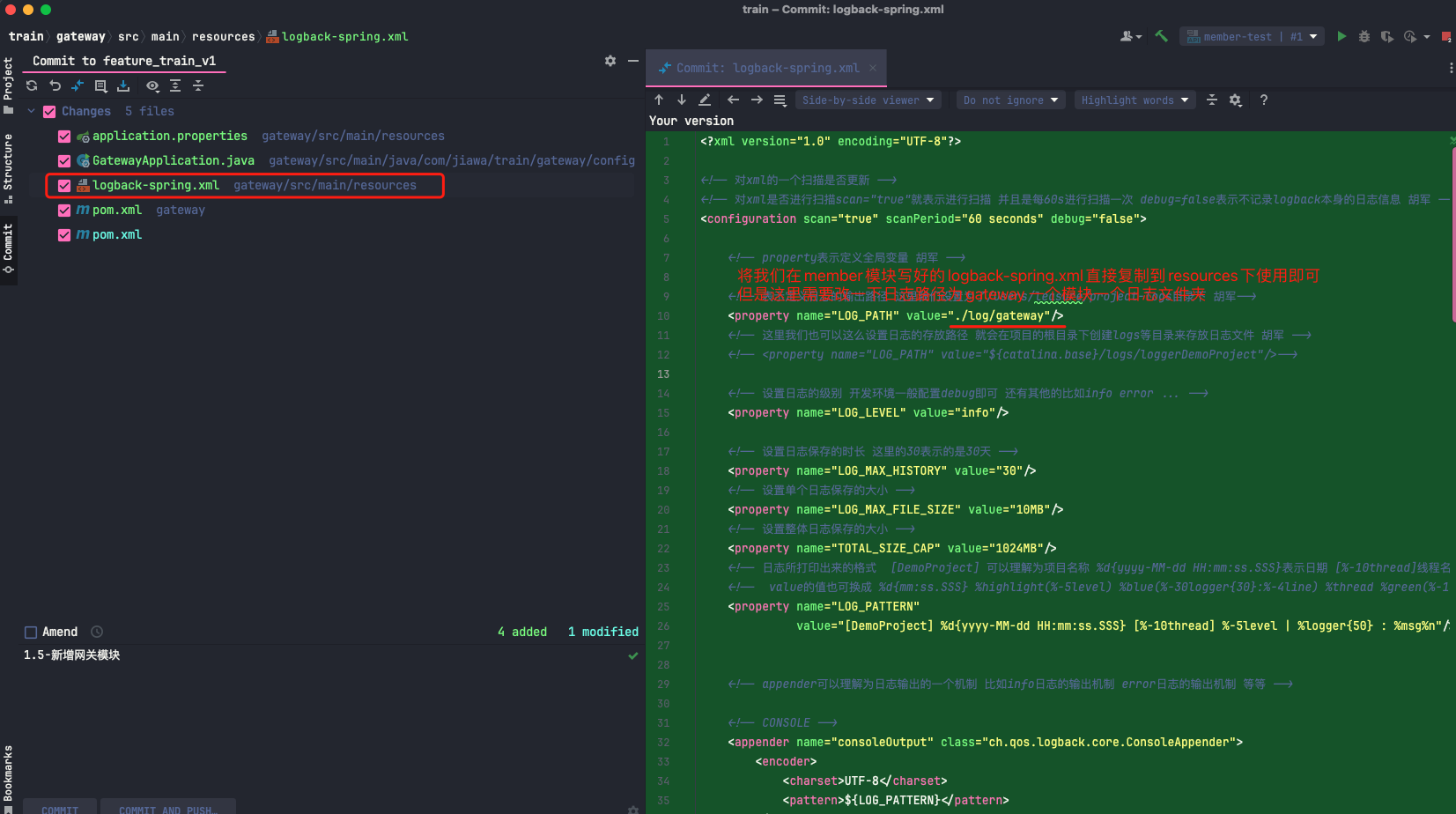
Task: Enable the Amend checkbox
Action: pyautogui.click(x=31, y=632)
